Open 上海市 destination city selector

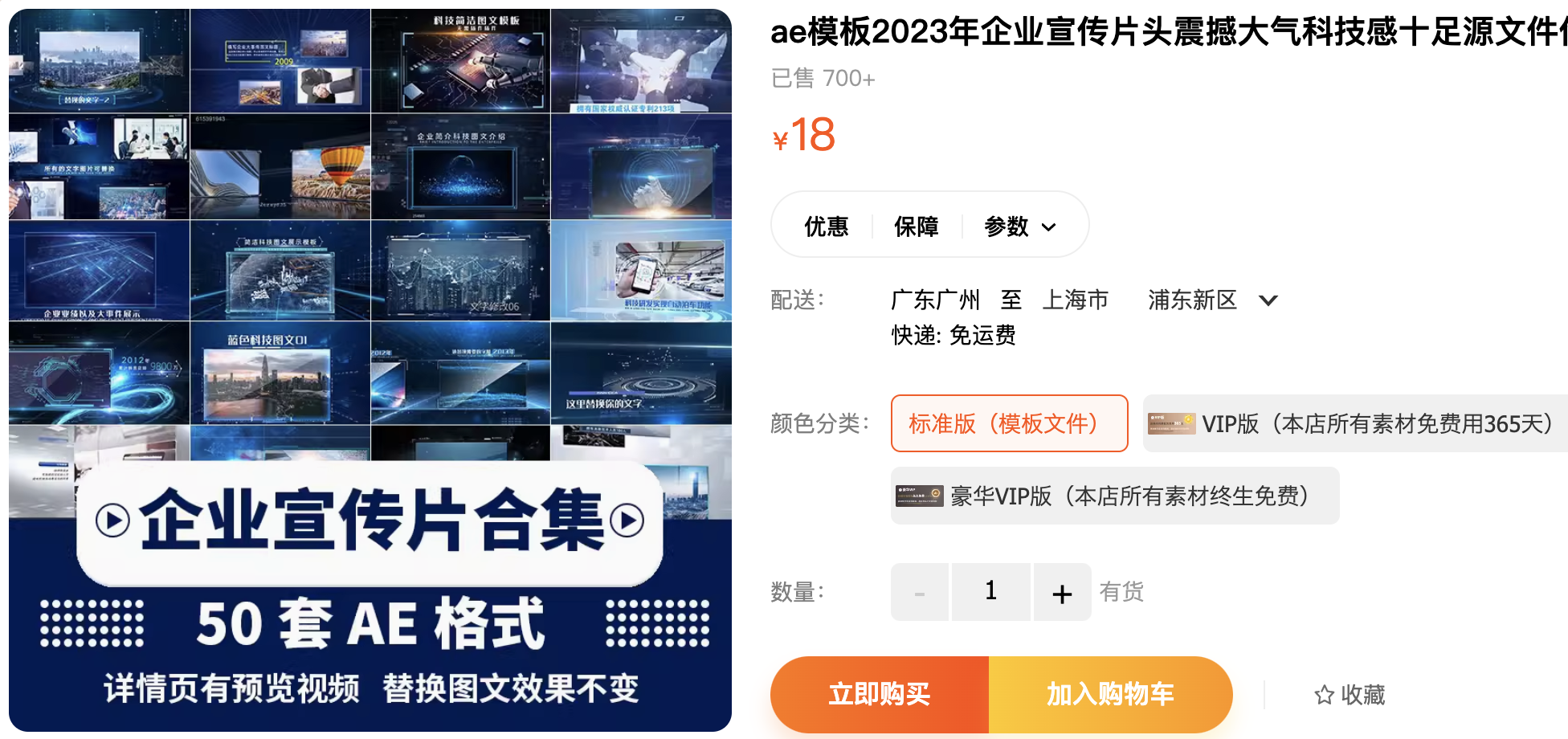coord(1075,300)
